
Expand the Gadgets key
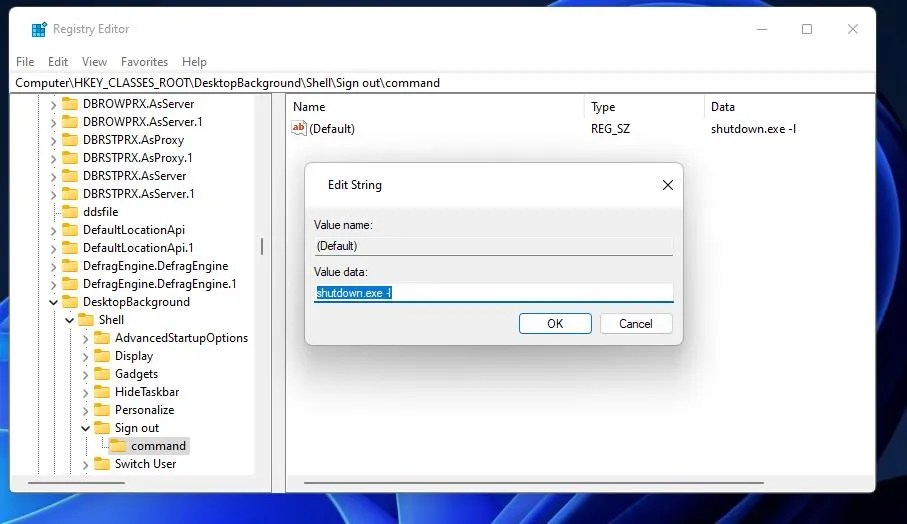tap(86, 375)
